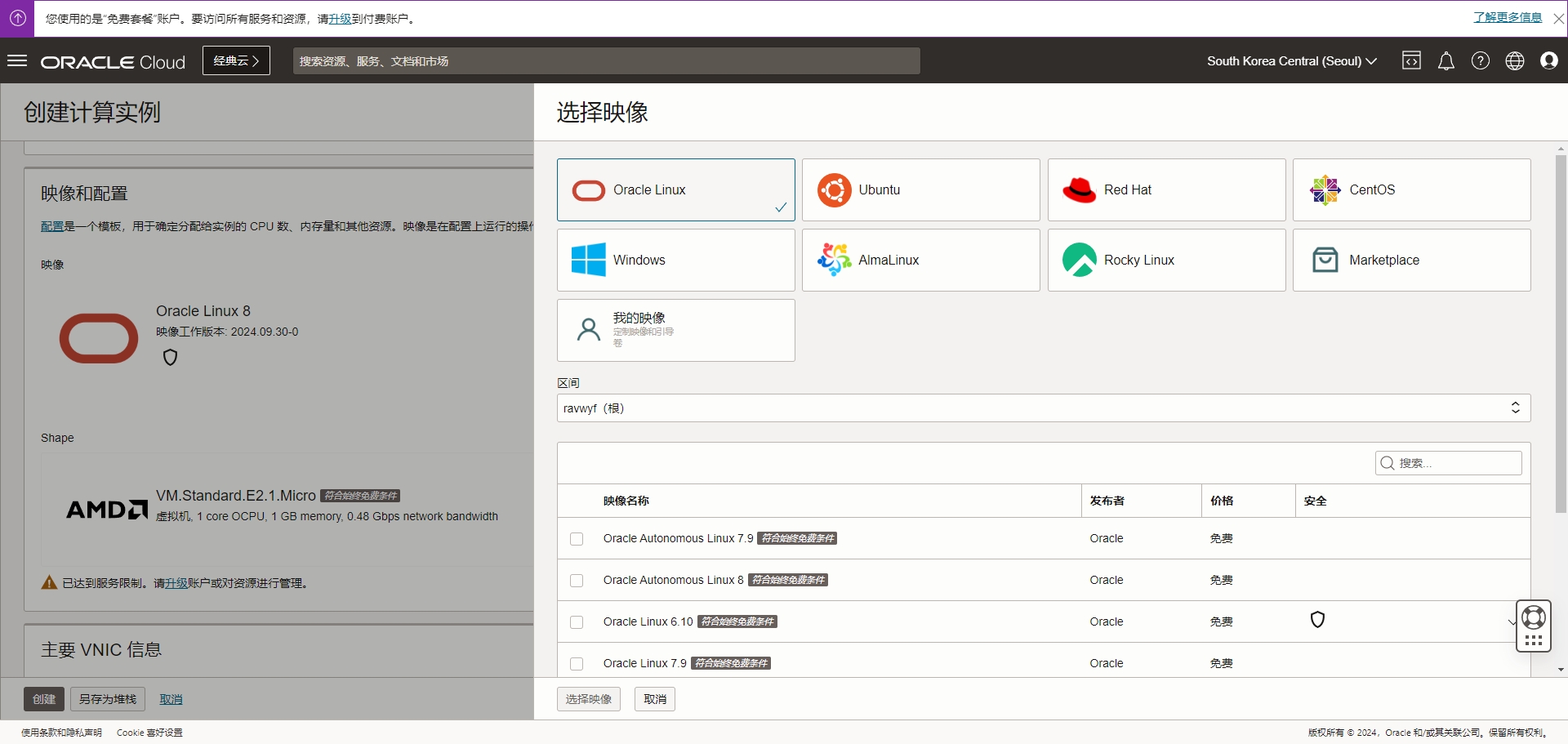Select the Rocky Linux image tile
The height and width of the screenshot is (744, 1568).
click(1166, 260)
